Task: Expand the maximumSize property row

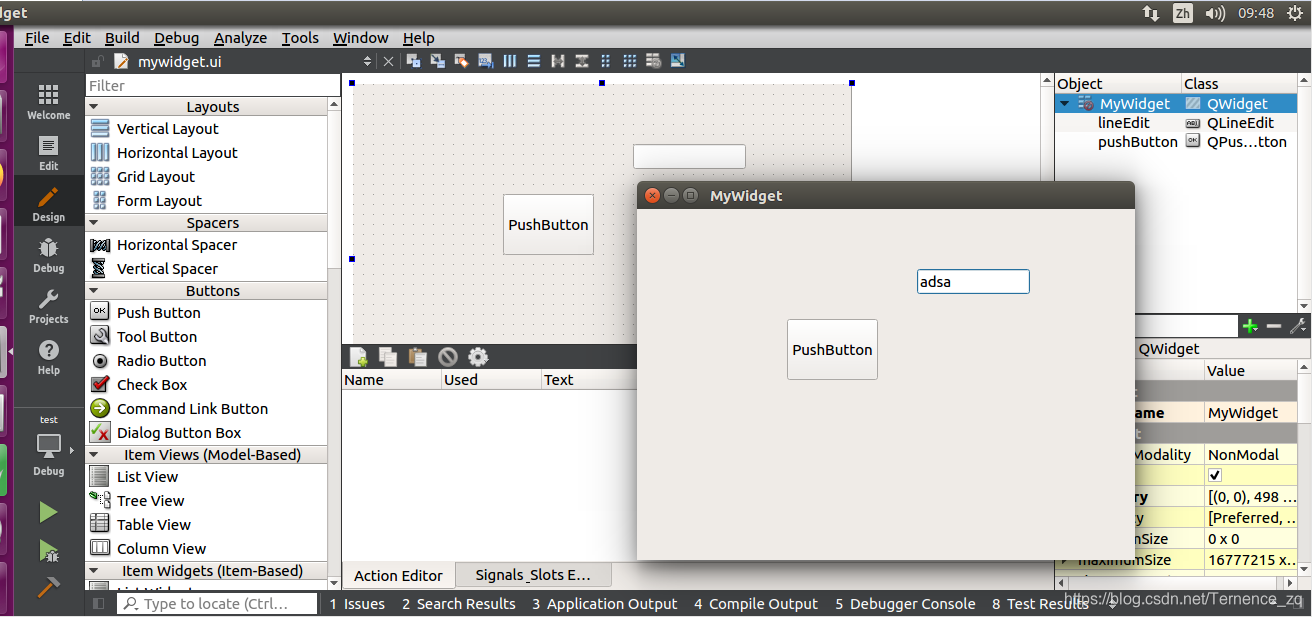Action: pyautogui.click(x=1064, y=560)
